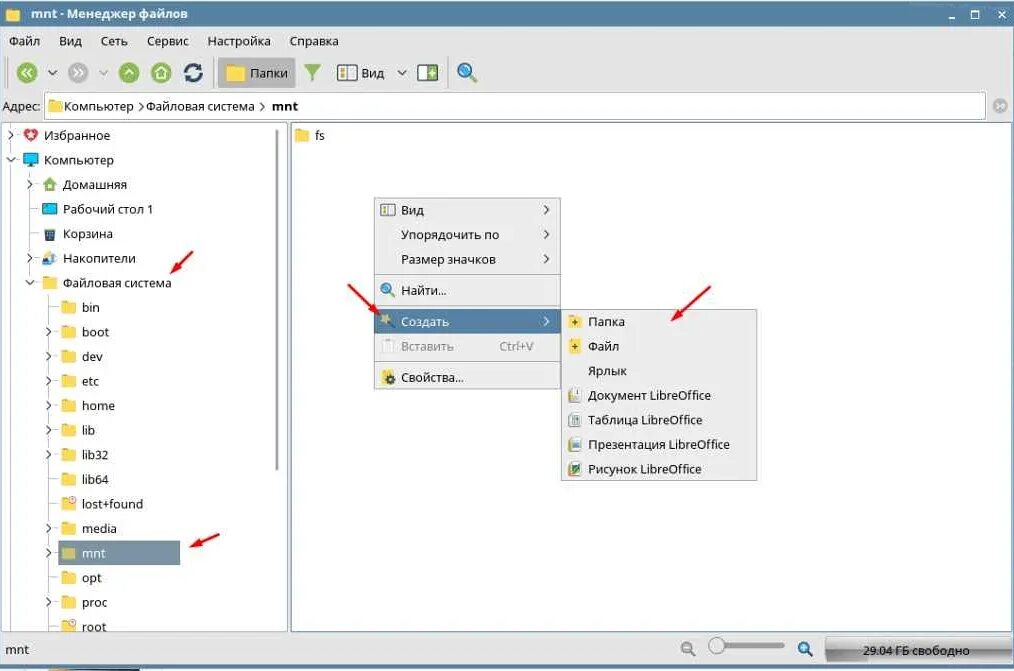Create Документ LibreOffice from submenu
This screenshot has width=1014, height=671.
659,396
